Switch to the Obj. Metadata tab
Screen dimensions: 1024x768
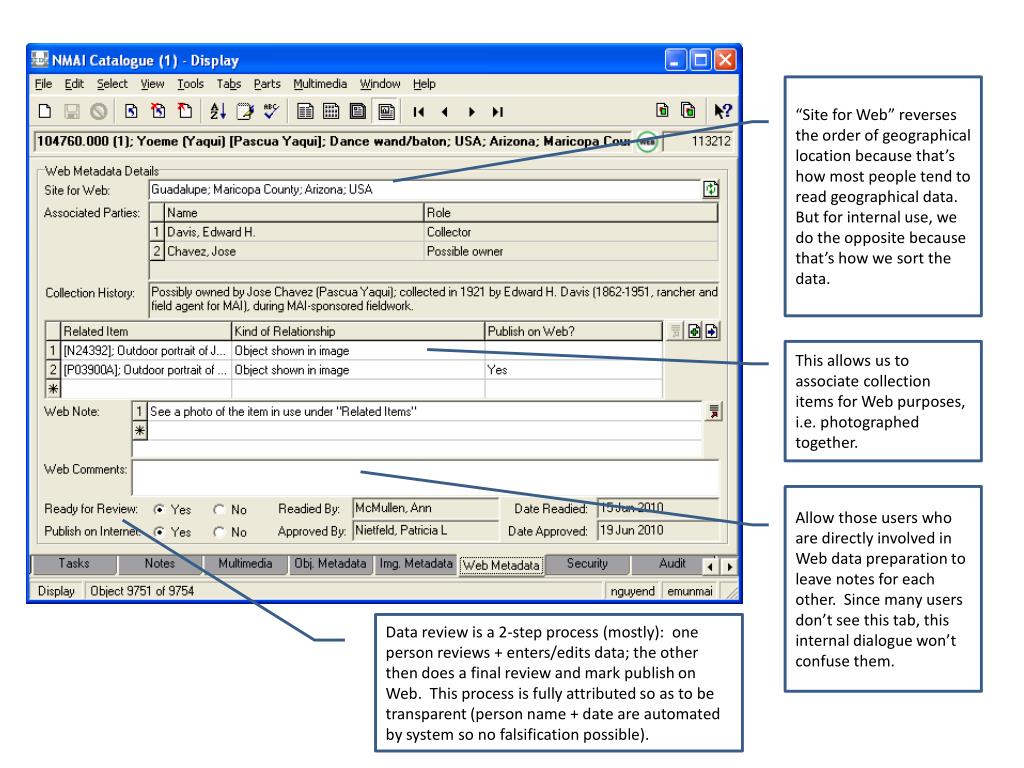(x=330, y=564)
